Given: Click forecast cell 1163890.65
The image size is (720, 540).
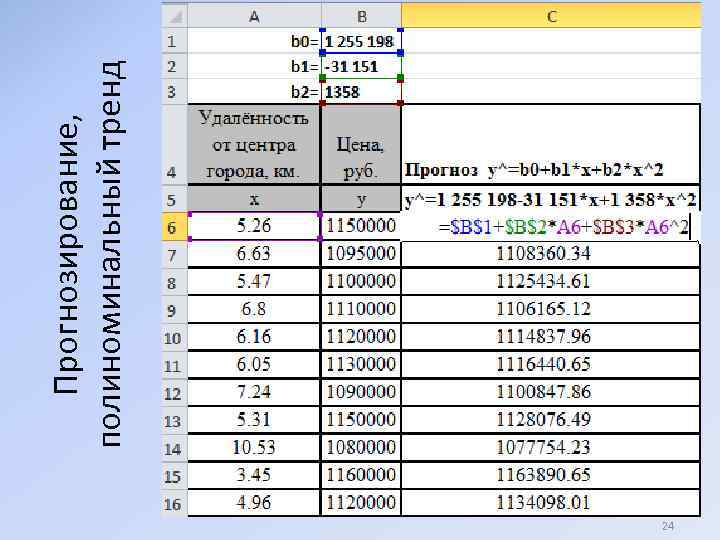Looking at the screenshot, I should point(551,475).
